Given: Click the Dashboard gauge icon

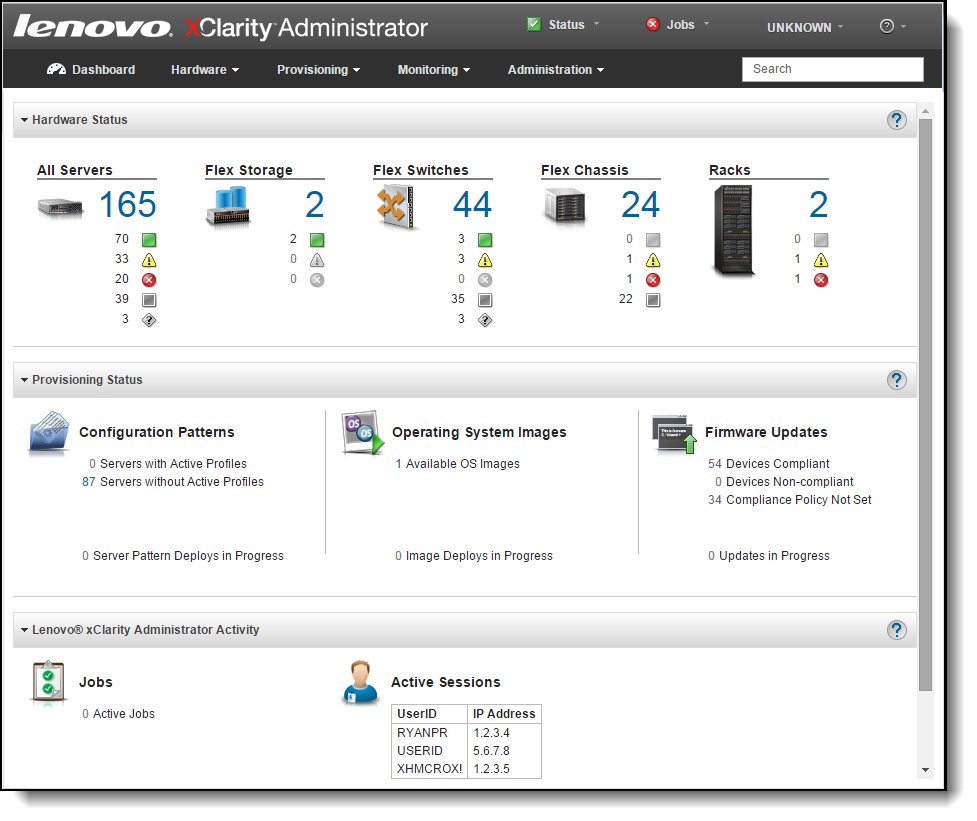Looking at the screenshot, I should [x=56, y=69].
